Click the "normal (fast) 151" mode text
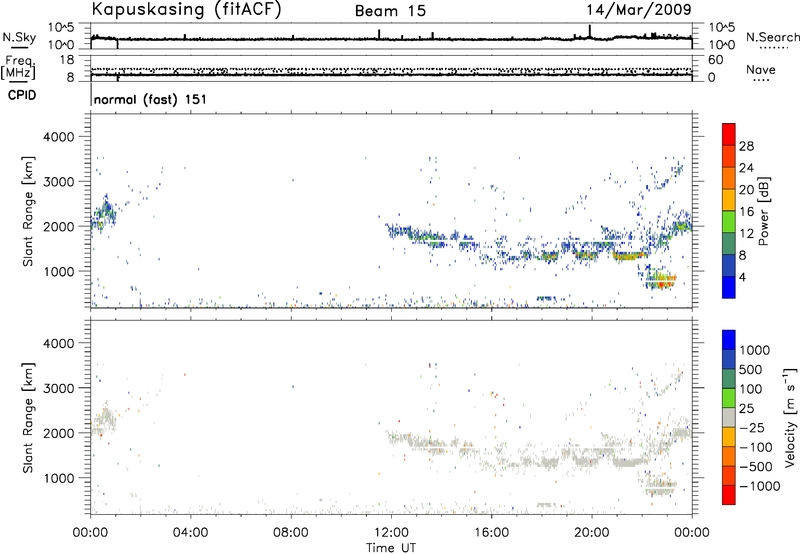This screenshot has width=800, height=554. pyautogui.click(x=150, y=99)
